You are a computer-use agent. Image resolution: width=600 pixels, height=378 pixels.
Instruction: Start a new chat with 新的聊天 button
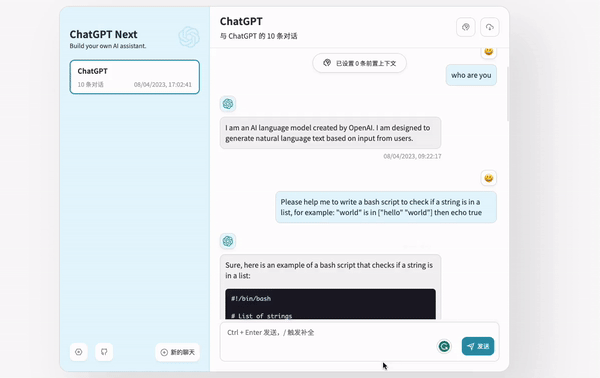click(x=178, y=352)
